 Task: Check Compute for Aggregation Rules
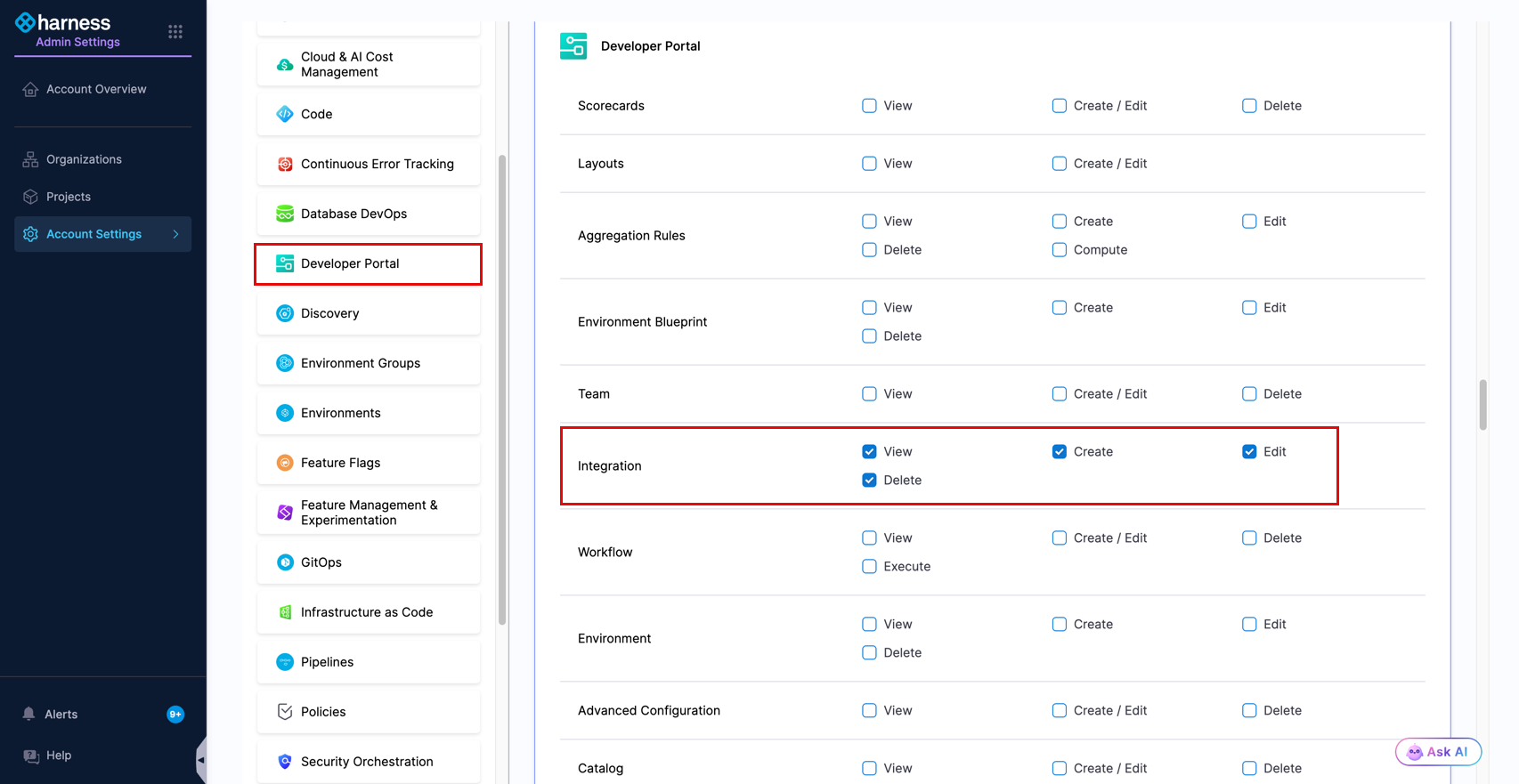pyautogui.click(x=1060, y=250)
